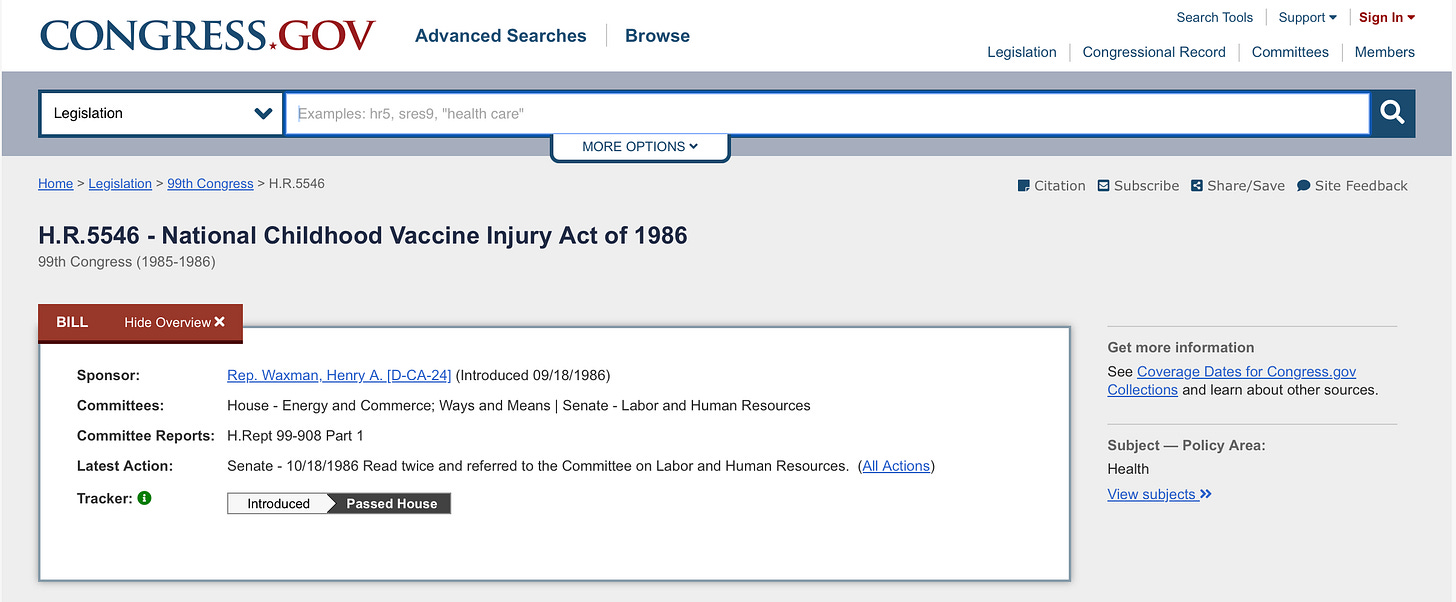This screenshot has height=602, width=1456.
Task: Click the Legislation breadcrumb link
Action: point(120,184)
